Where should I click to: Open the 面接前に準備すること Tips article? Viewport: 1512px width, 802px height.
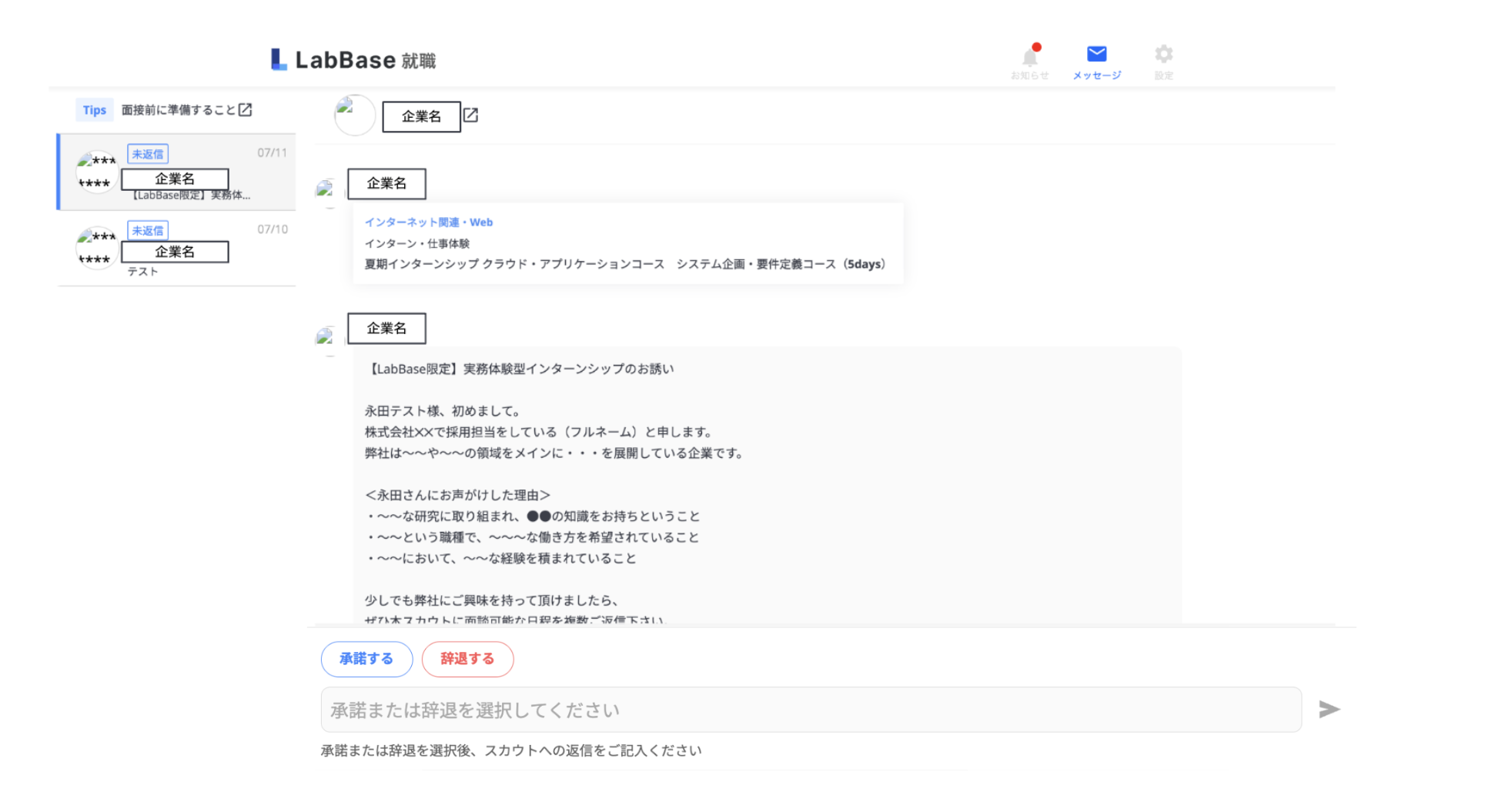pyautogui.click(x=179, y=110)
